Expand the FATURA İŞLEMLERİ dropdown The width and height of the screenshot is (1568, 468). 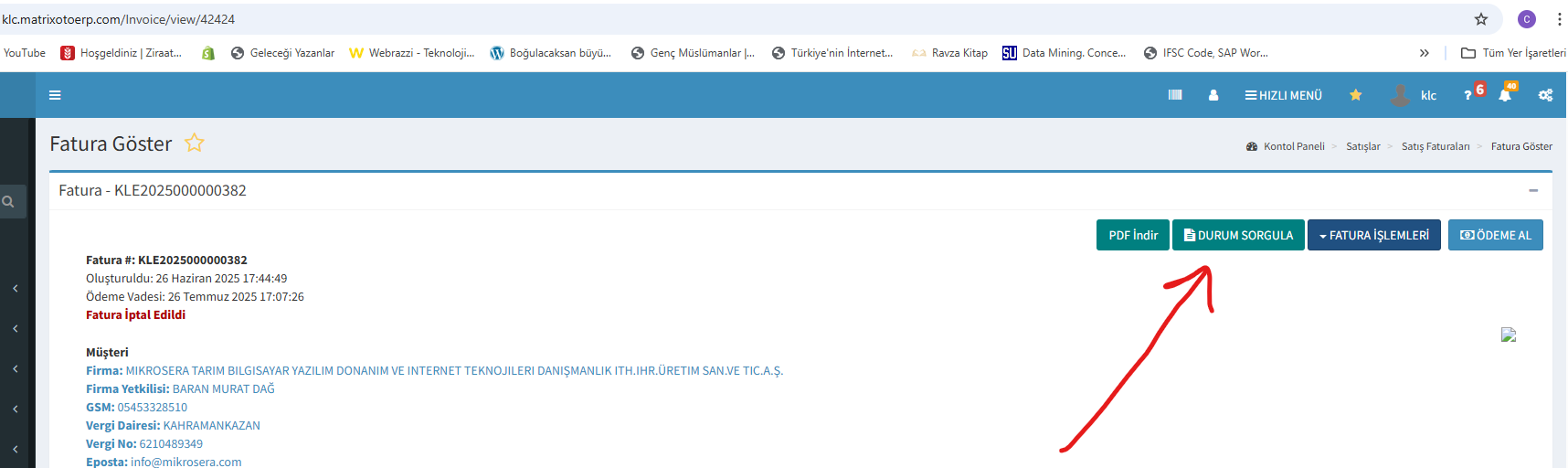1373,235
